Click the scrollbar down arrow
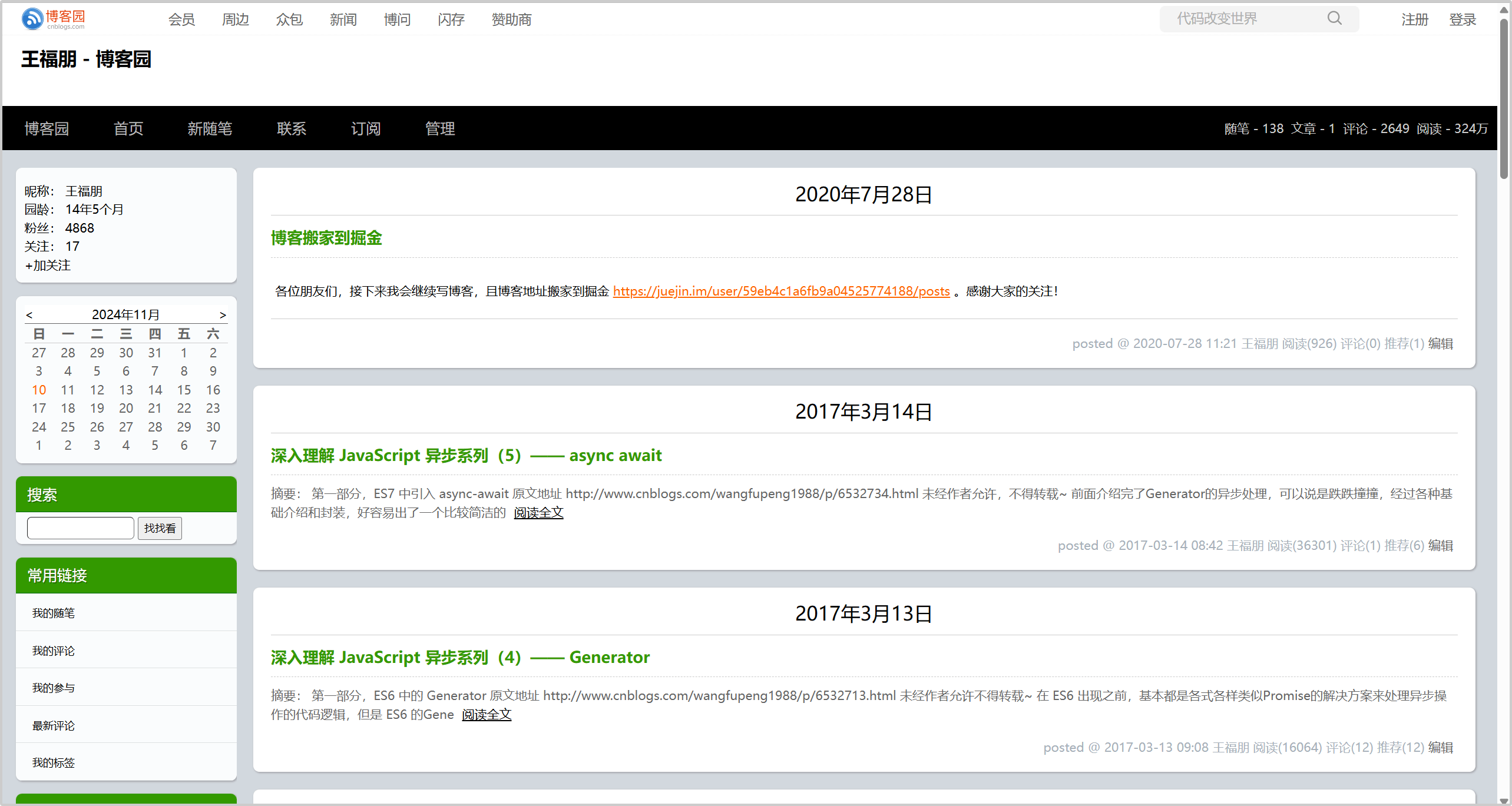This screenshot has width=1512, height=806. (x=1504, y=801)
